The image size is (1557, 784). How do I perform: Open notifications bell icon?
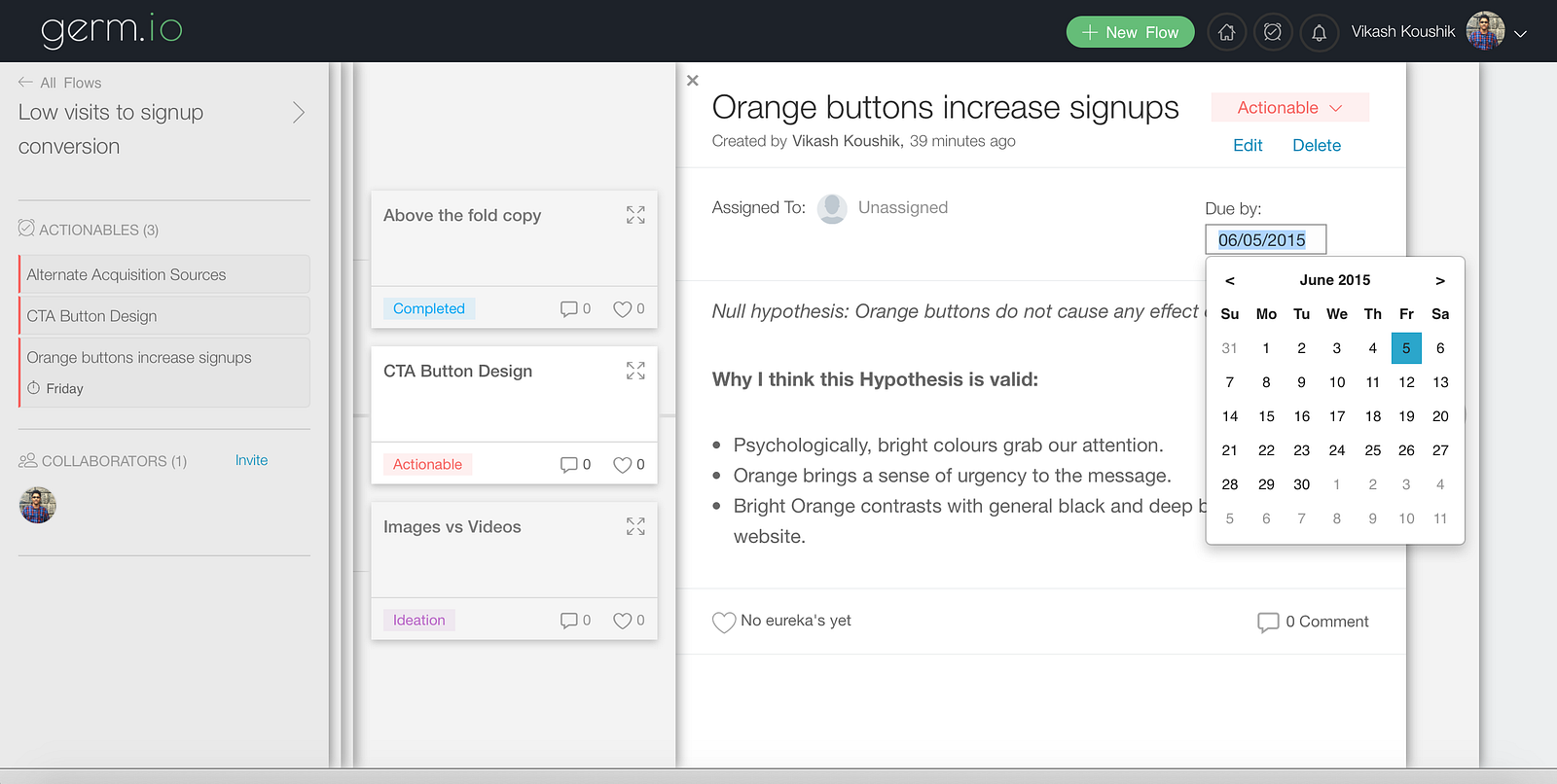tap(1319, 32)
